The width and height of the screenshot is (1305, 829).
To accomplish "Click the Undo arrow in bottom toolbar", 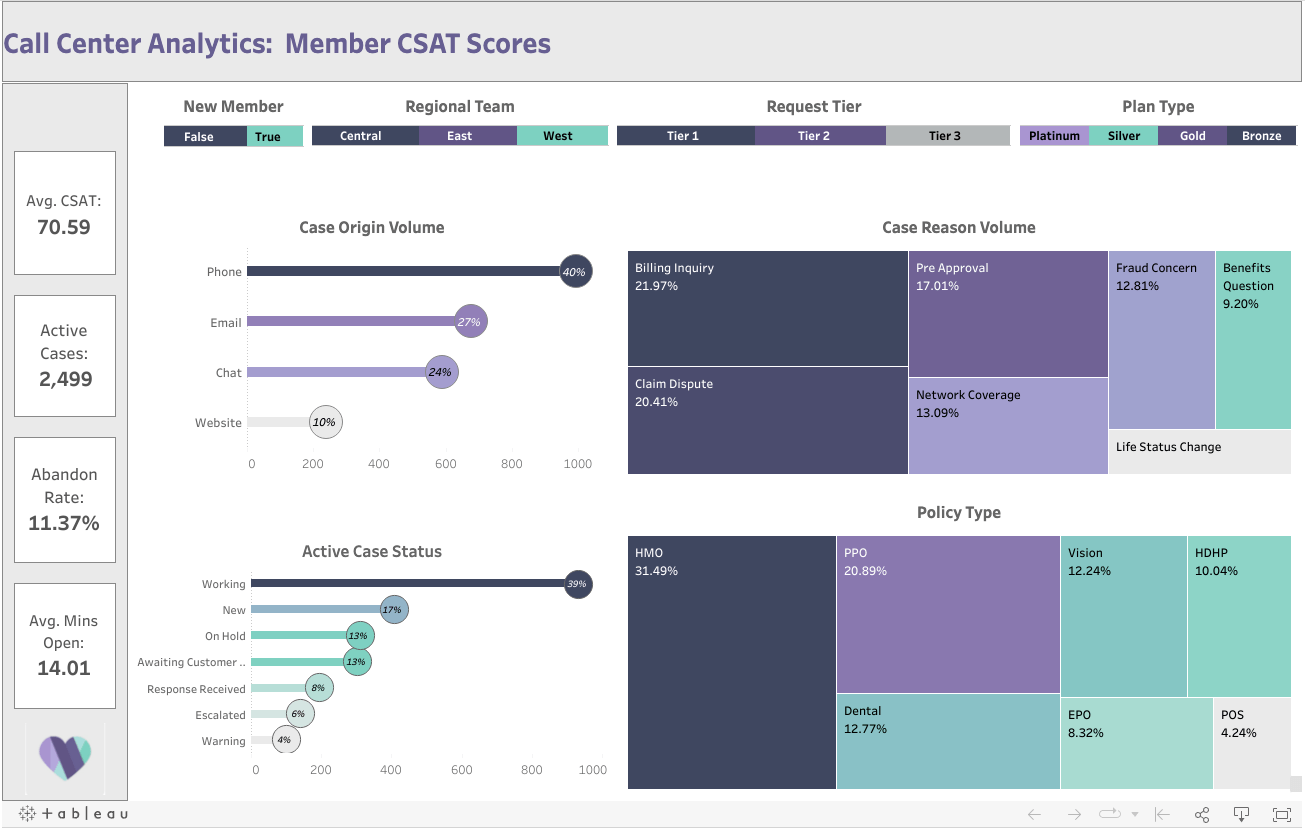I will (x=1033, y=814).
